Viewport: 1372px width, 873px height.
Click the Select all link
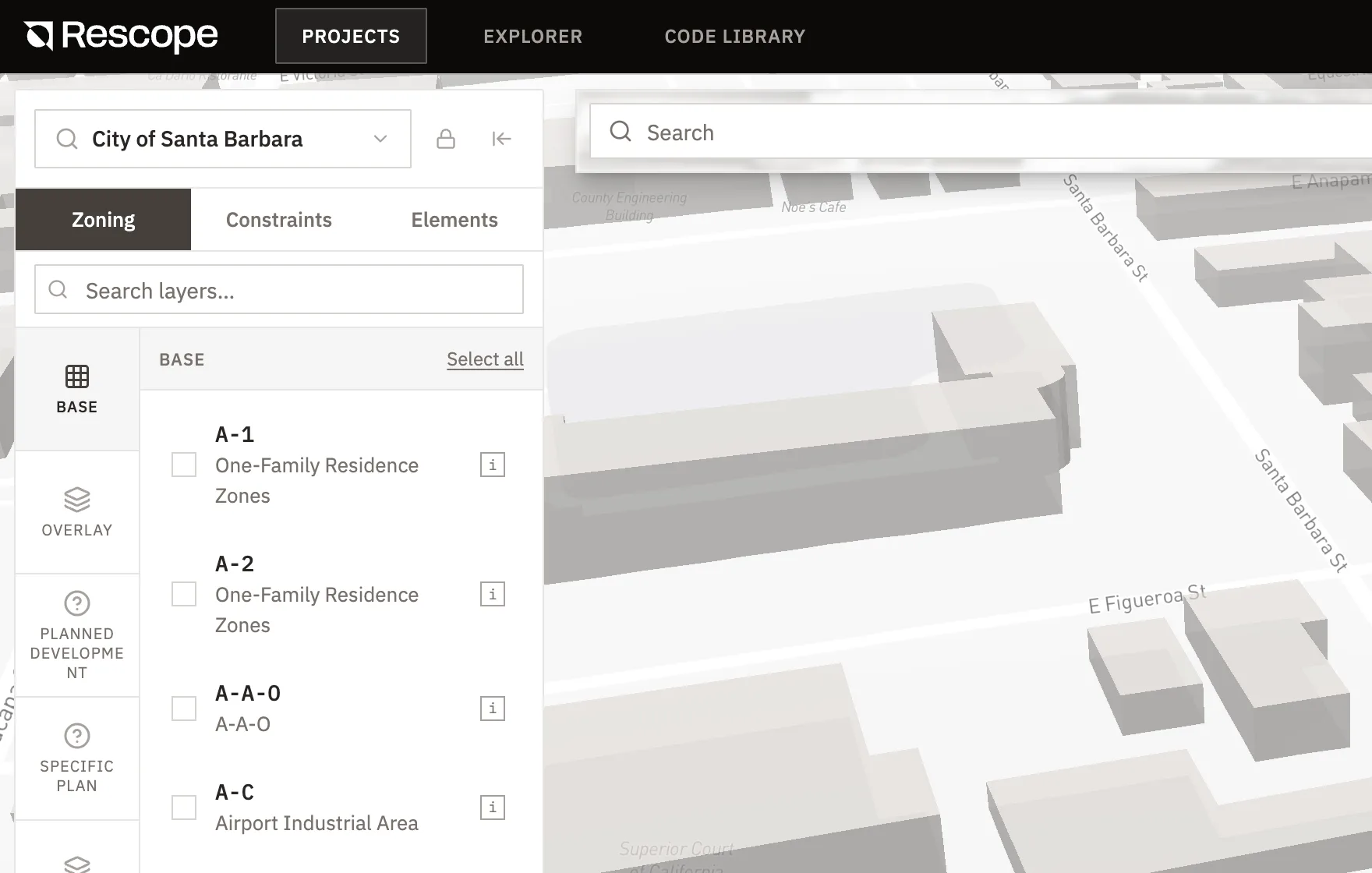[x=485, y=359]
